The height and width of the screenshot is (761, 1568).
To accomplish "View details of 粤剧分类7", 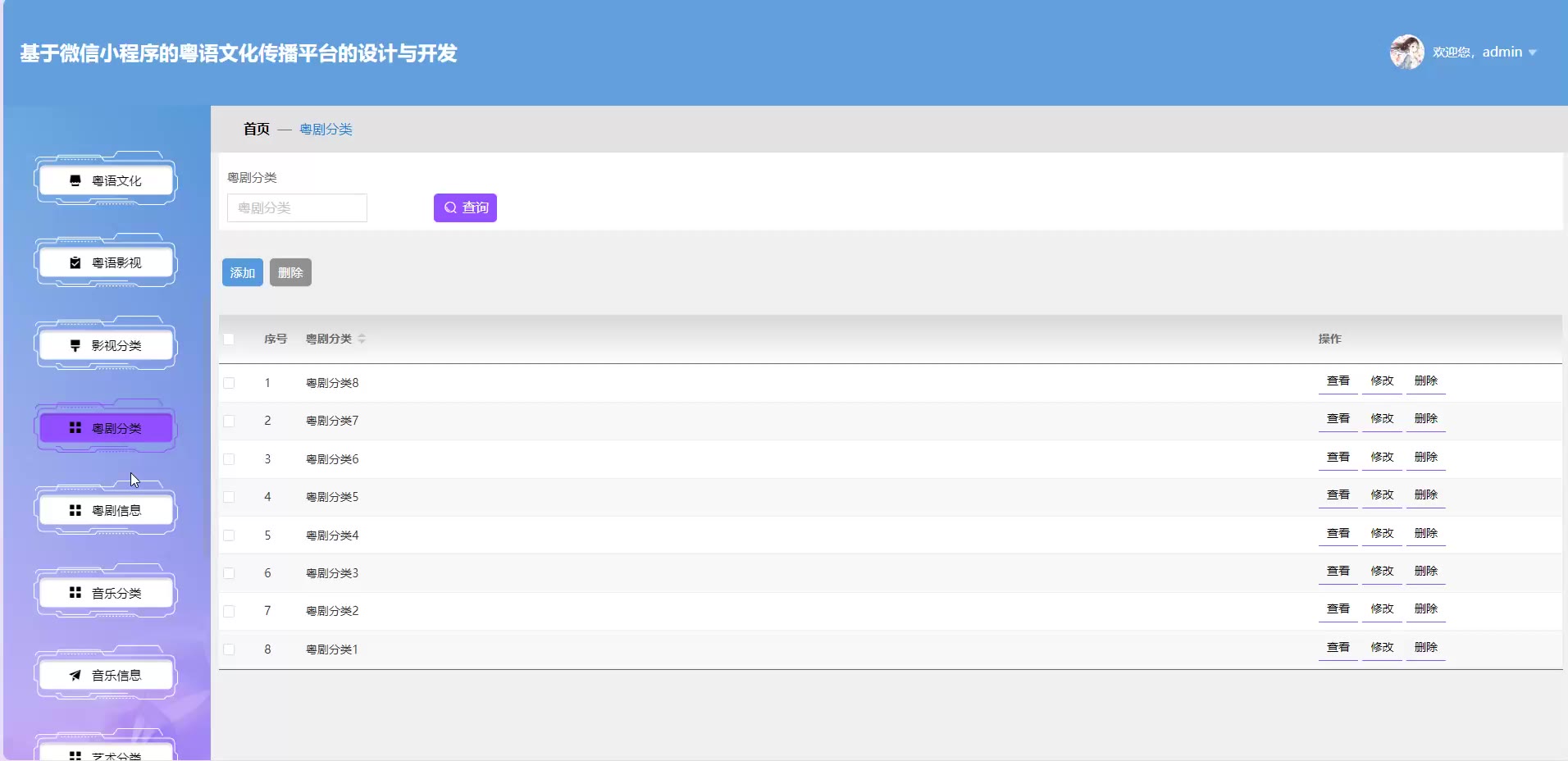I will coord(1338,419).
